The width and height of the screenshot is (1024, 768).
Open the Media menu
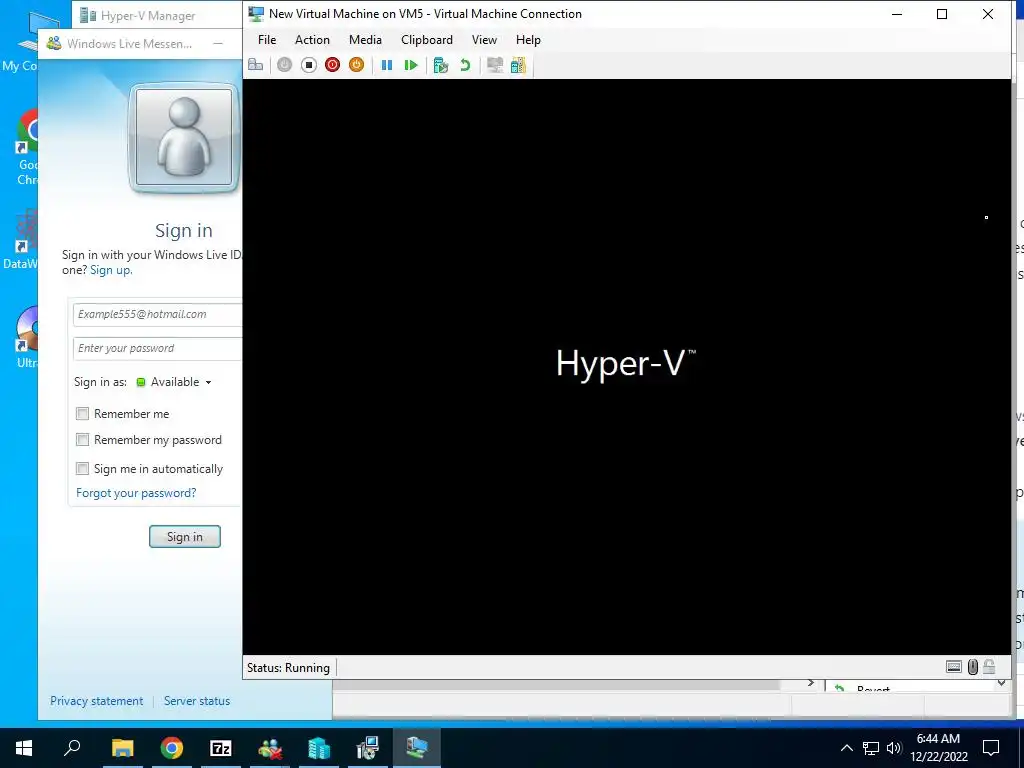click(365, 40)
